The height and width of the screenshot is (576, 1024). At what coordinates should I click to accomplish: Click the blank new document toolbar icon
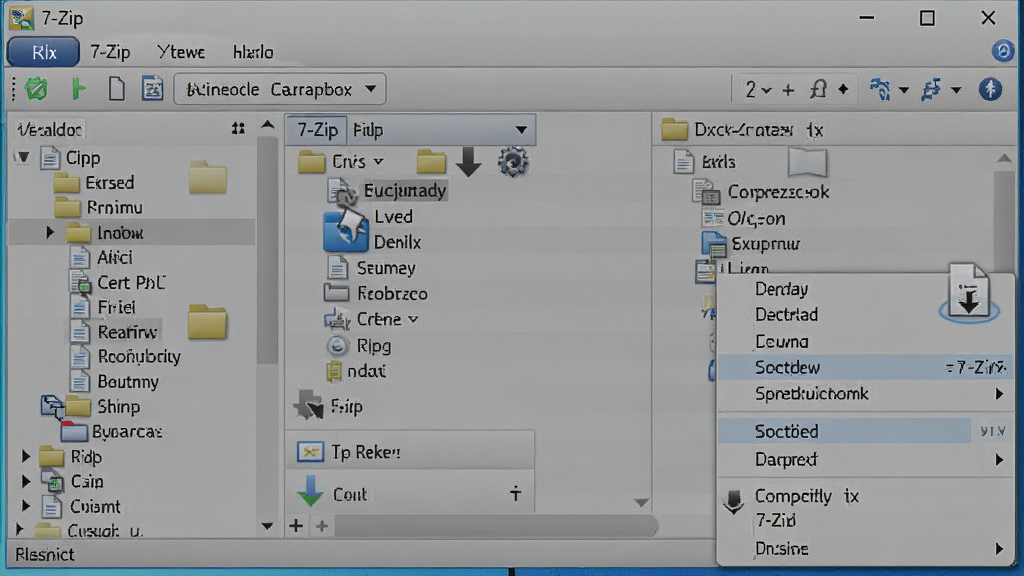[116, 89]
